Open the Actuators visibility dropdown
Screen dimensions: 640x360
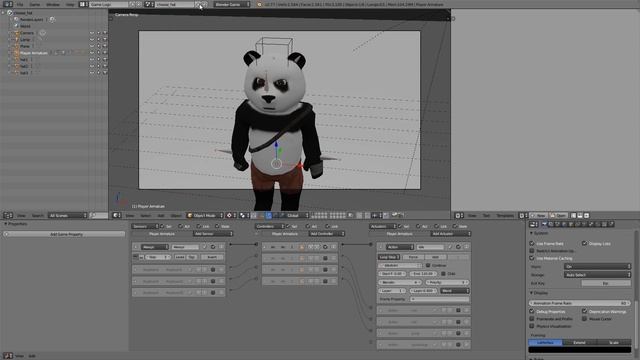coord(383,226)
